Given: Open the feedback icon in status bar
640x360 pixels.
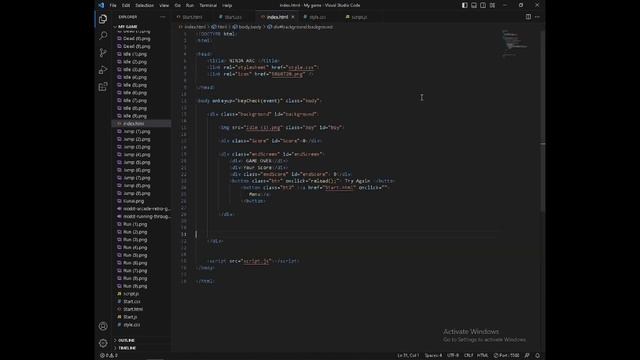Looking at the screenshot, I should pos(527,356).
